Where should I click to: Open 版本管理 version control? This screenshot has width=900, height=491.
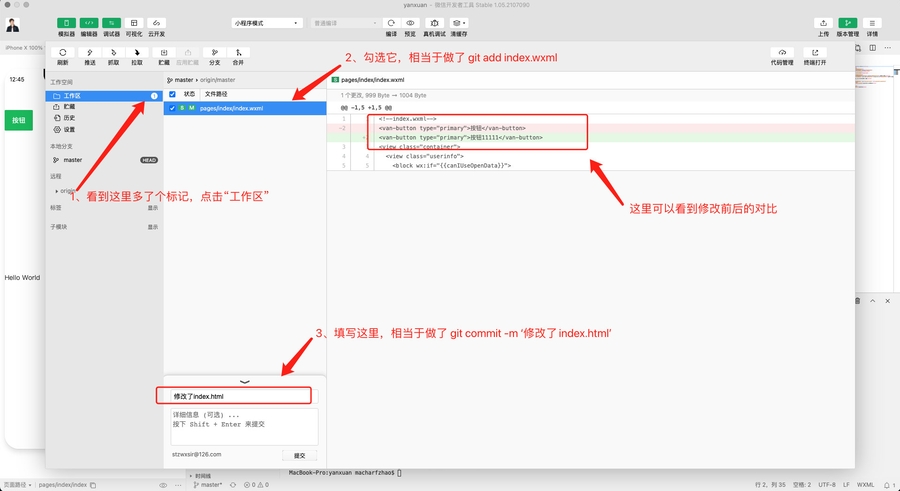pyautogui.click(x=847, y=23)
